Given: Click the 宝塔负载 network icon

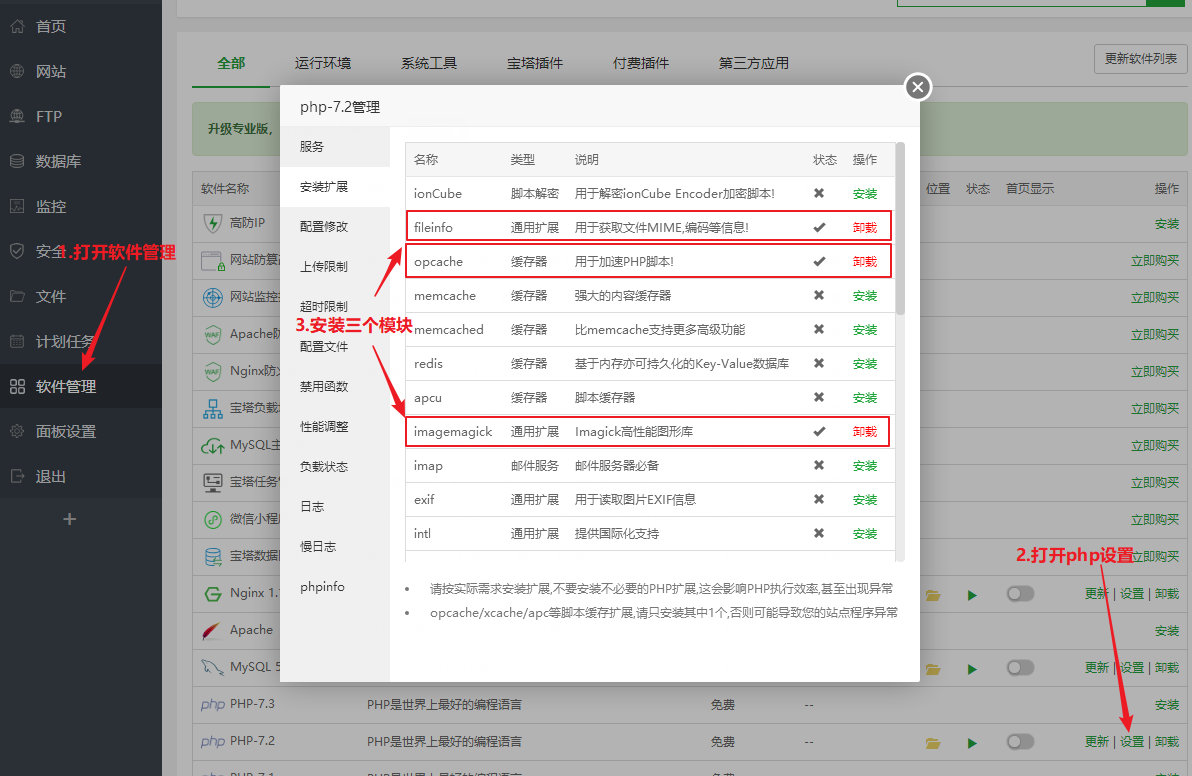Looking at the screenshot, I should tap(212, 408).
